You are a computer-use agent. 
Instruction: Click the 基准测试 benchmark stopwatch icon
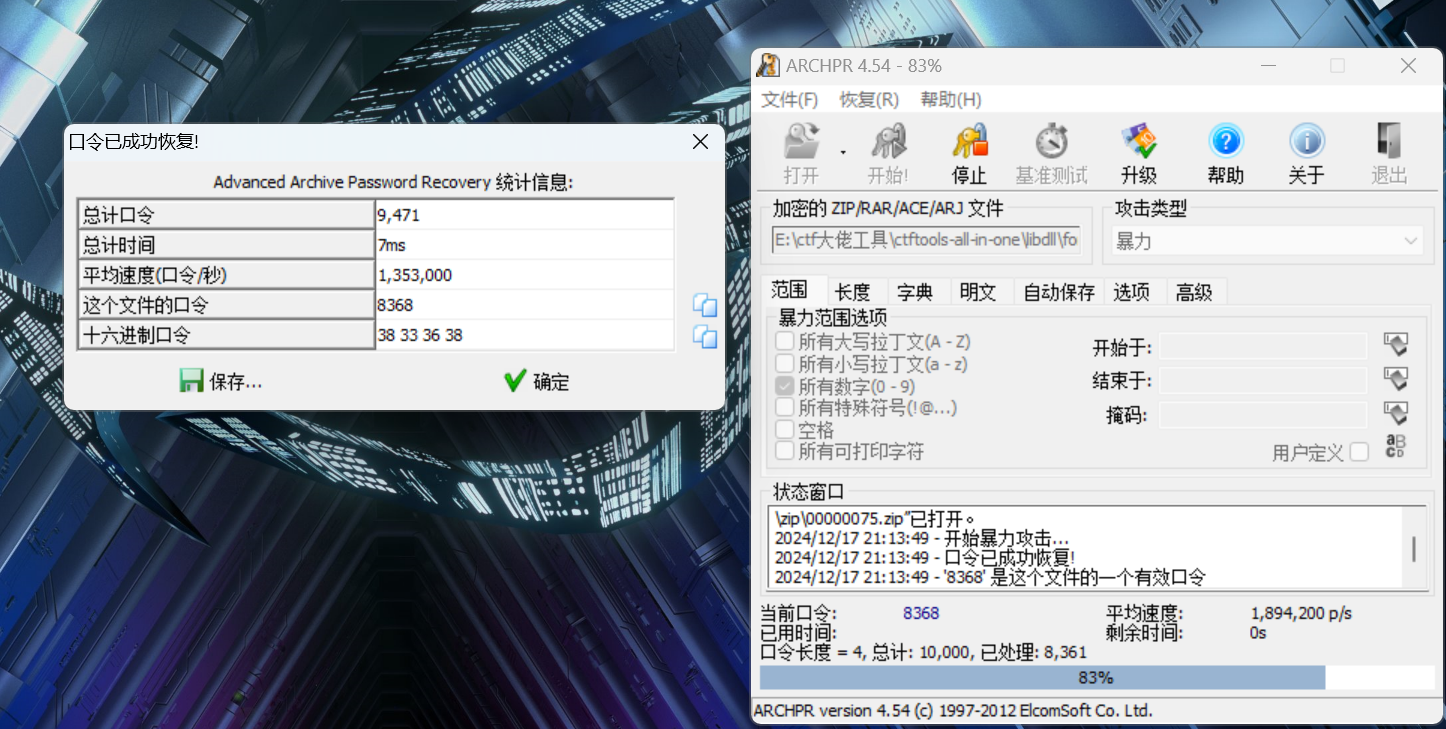click(x=1051, y=141)
